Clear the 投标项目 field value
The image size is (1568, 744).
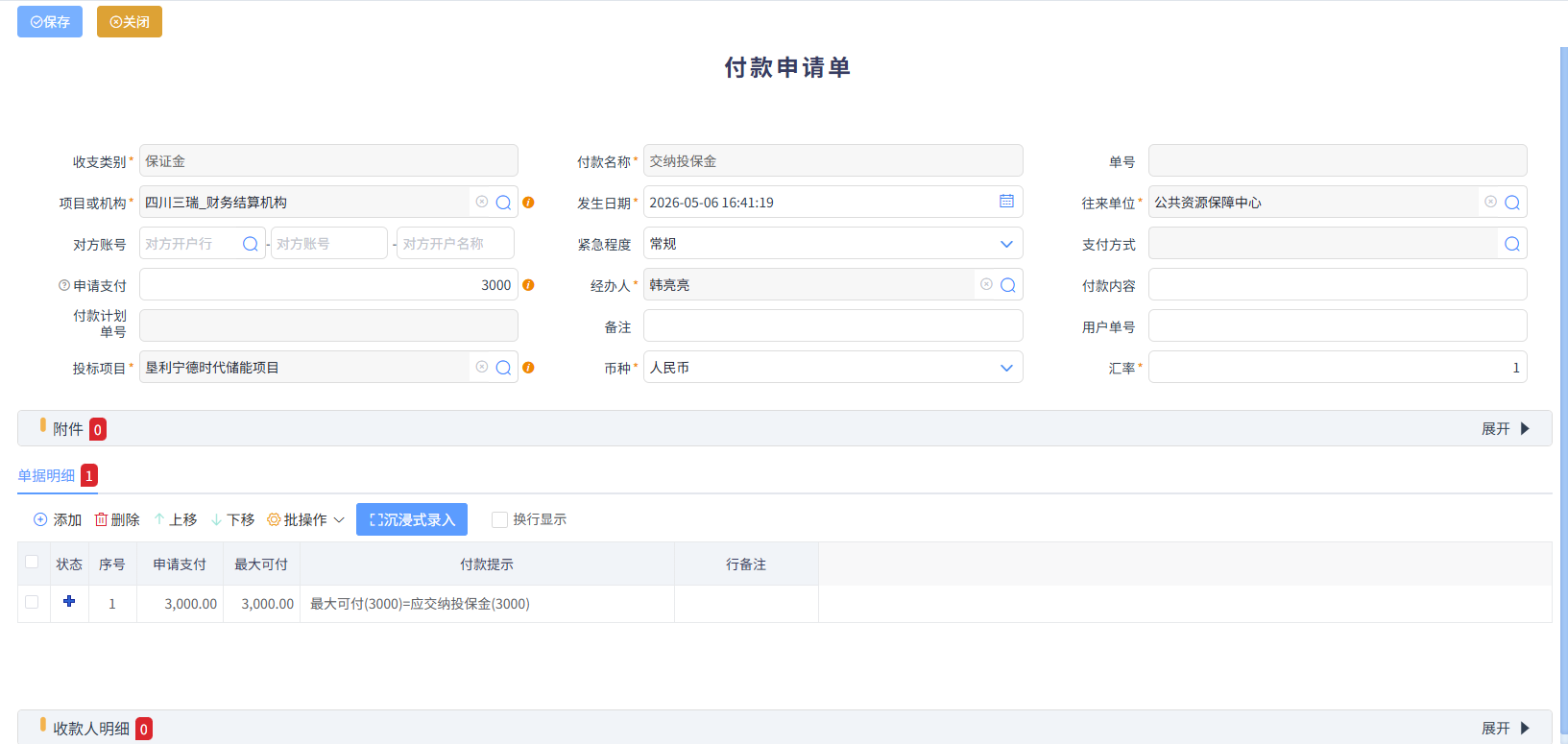[482, 367]
